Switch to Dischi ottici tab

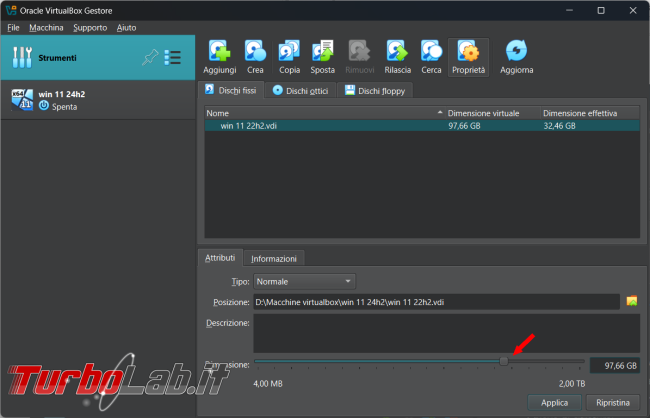(x=301, y=90)
